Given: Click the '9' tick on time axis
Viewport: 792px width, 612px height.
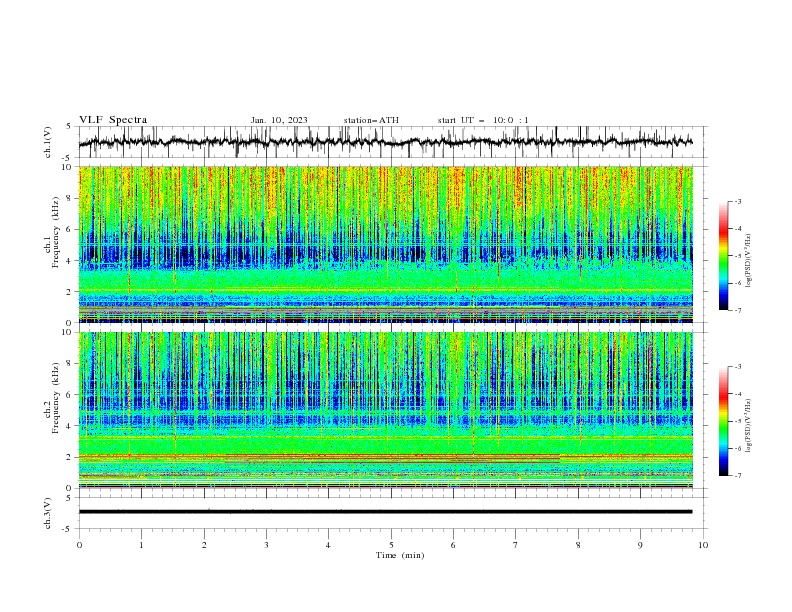Looking at the screenshot, I should point(640,545).
